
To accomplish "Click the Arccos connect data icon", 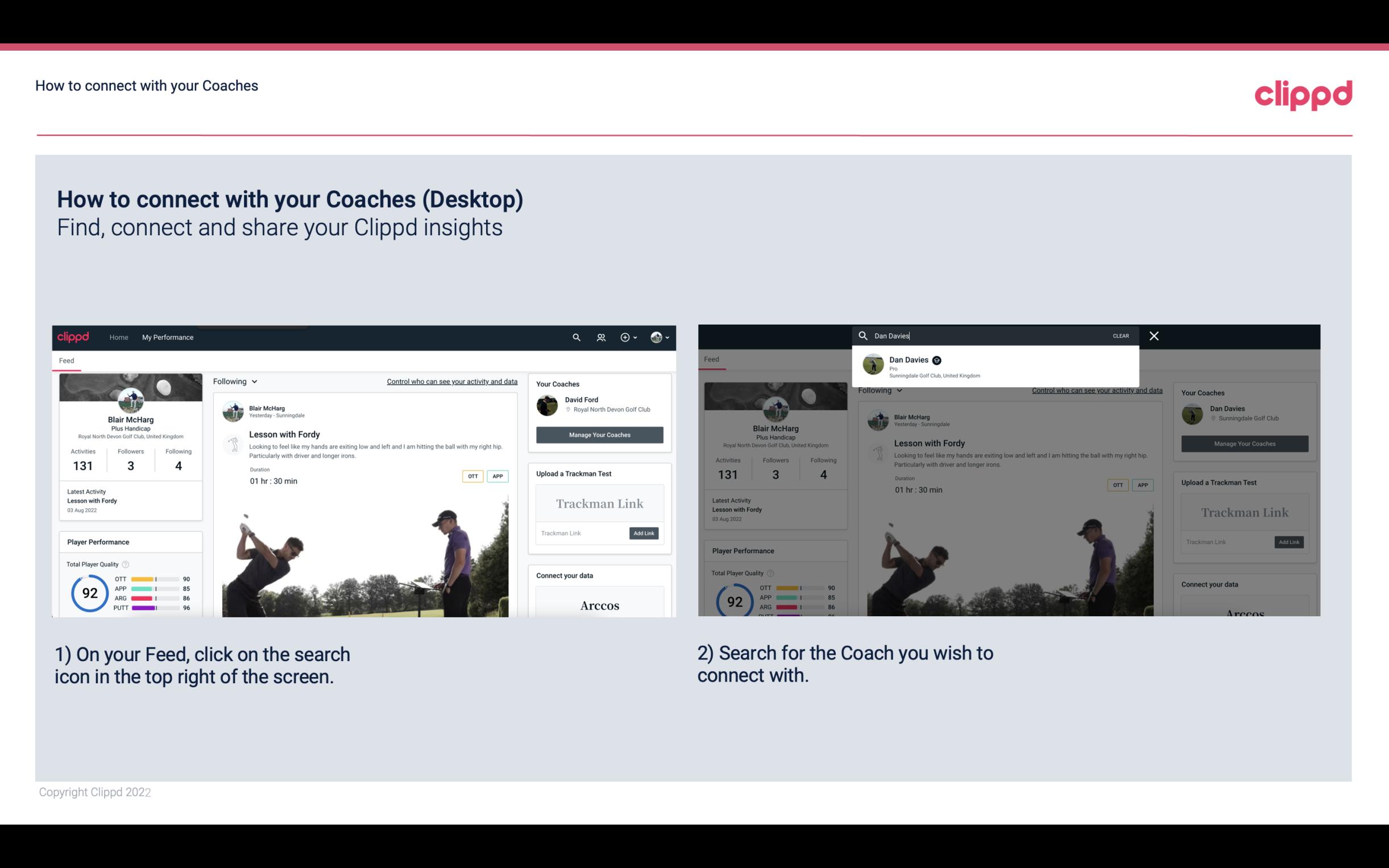I will pyautogui.click(x=599, y=605).
